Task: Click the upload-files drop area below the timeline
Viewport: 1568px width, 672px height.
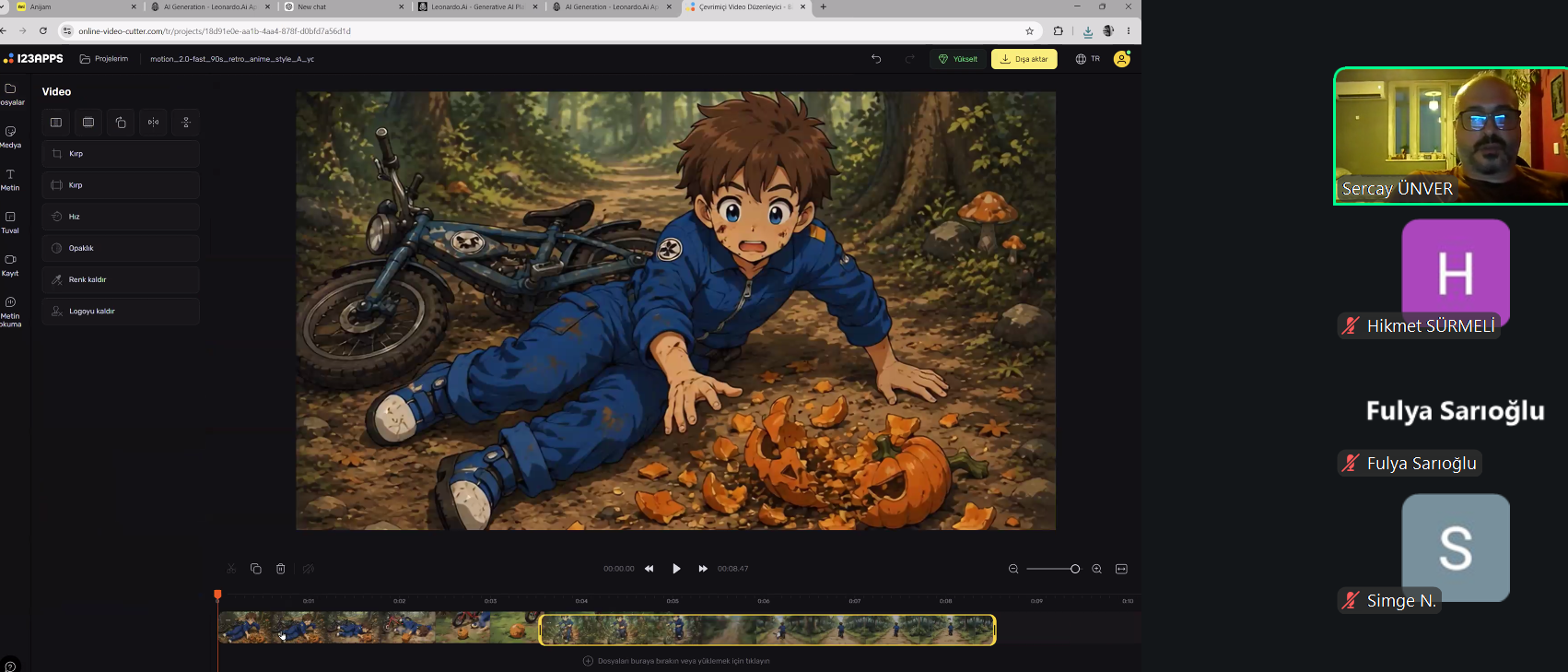Action: coord(676,661)
